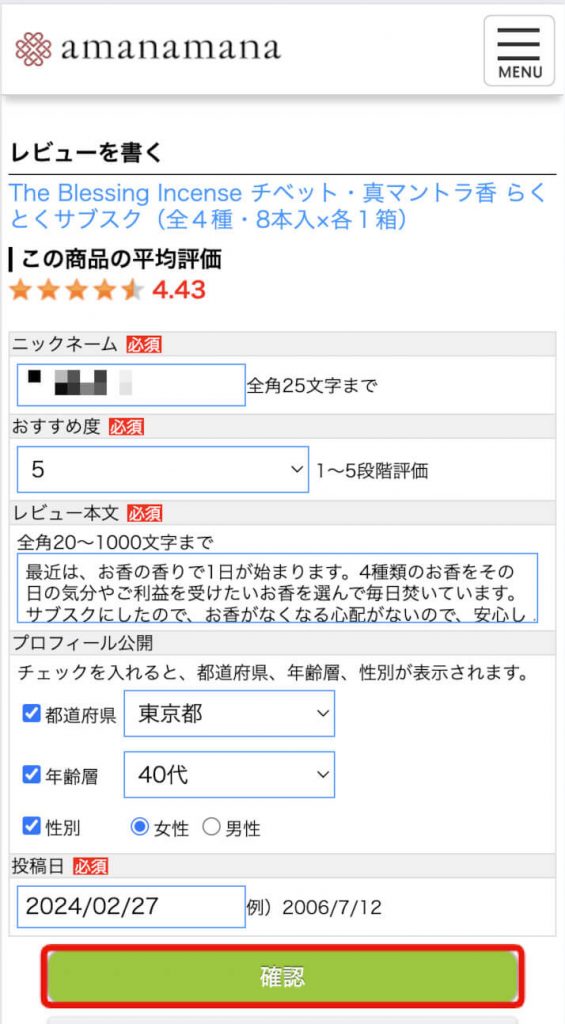Click the chevron arrow on rating select

pos(297,470)
